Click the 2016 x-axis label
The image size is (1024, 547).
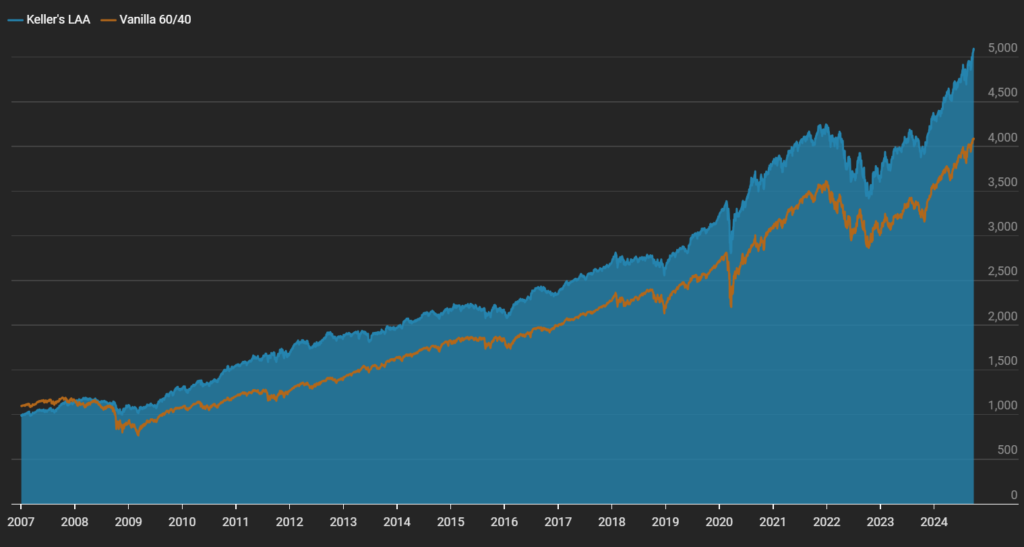[x=504, y=522]
